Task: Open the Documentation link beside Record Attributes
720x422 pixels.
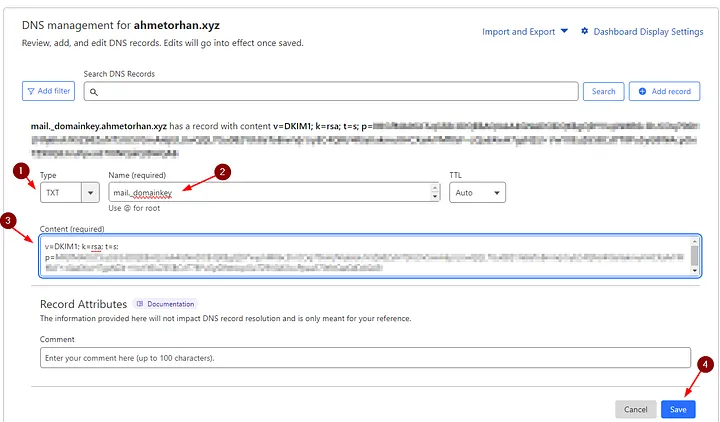Action: (170, 303)
